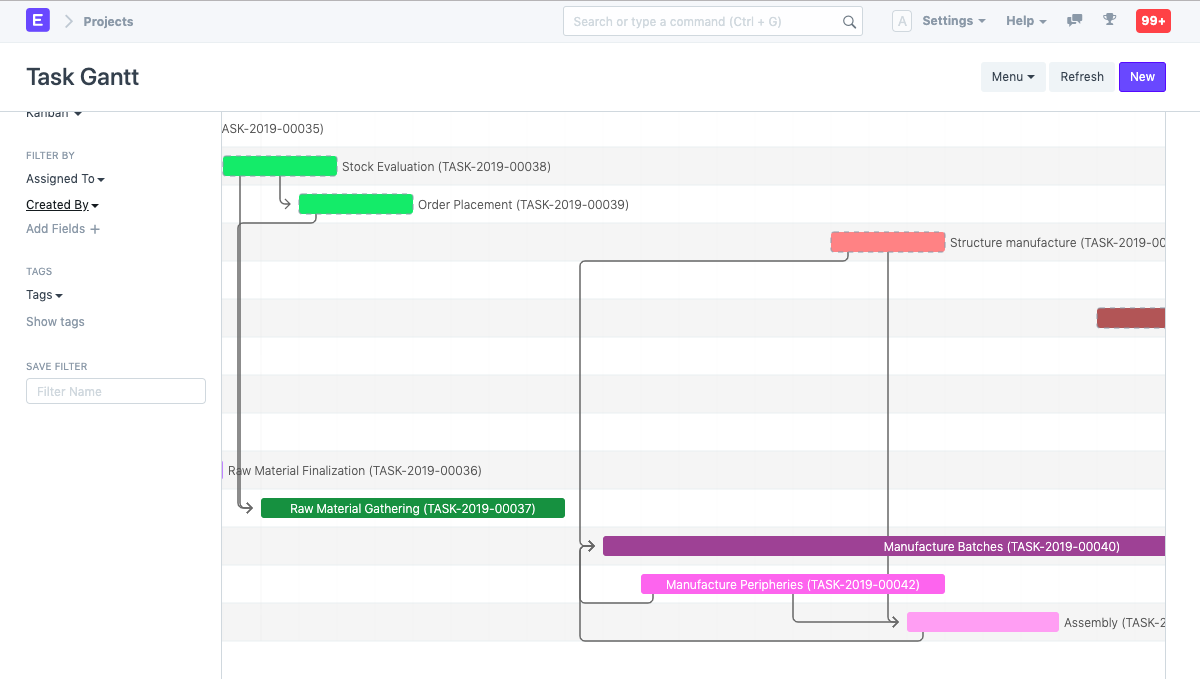Open the Menu dropdown on Task Gantt

pyautogui.click(x=1013, y=76)
